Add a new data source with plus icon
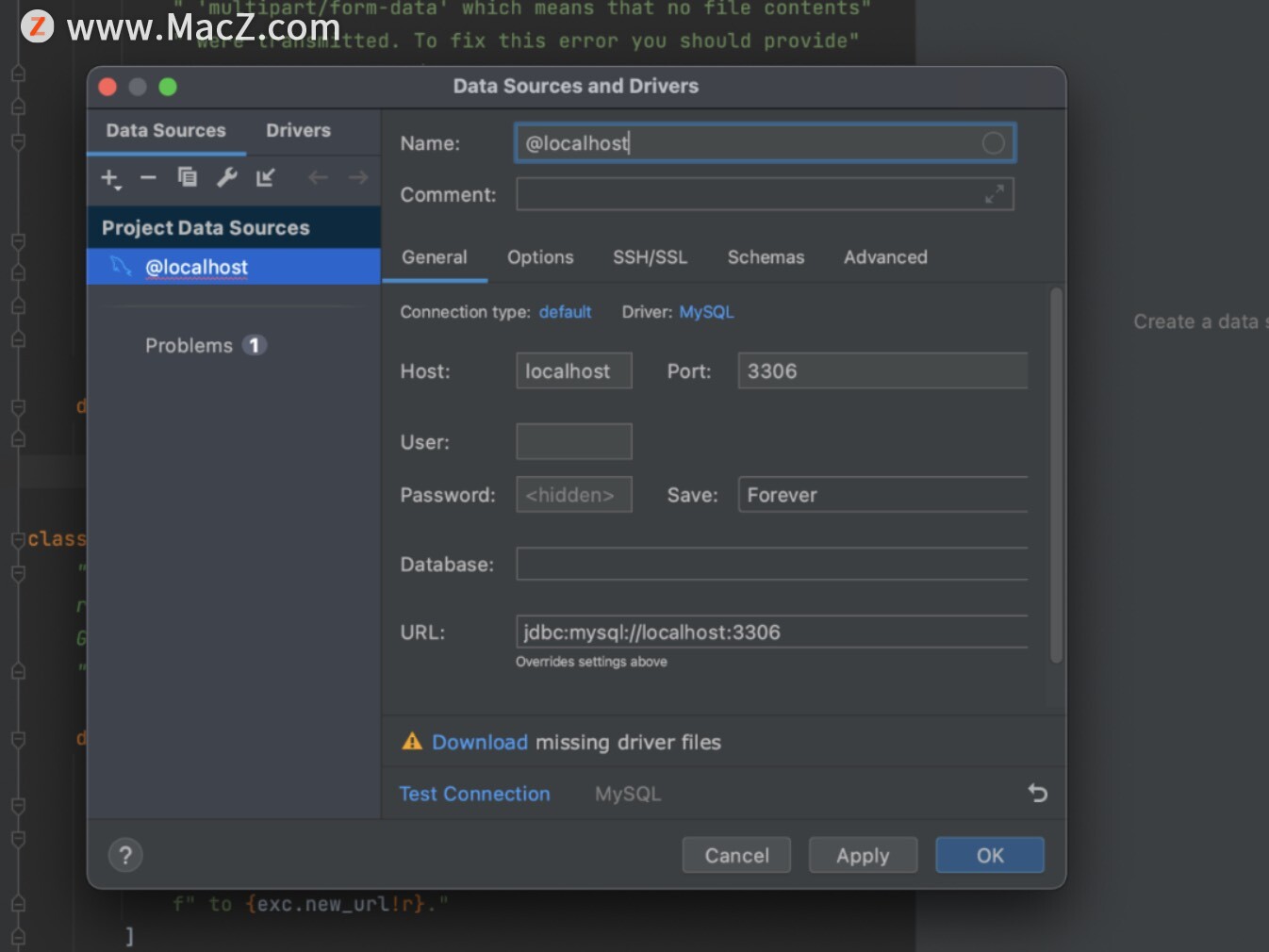The width and height of the screenshot is (1269, 952). pos(110,178)
